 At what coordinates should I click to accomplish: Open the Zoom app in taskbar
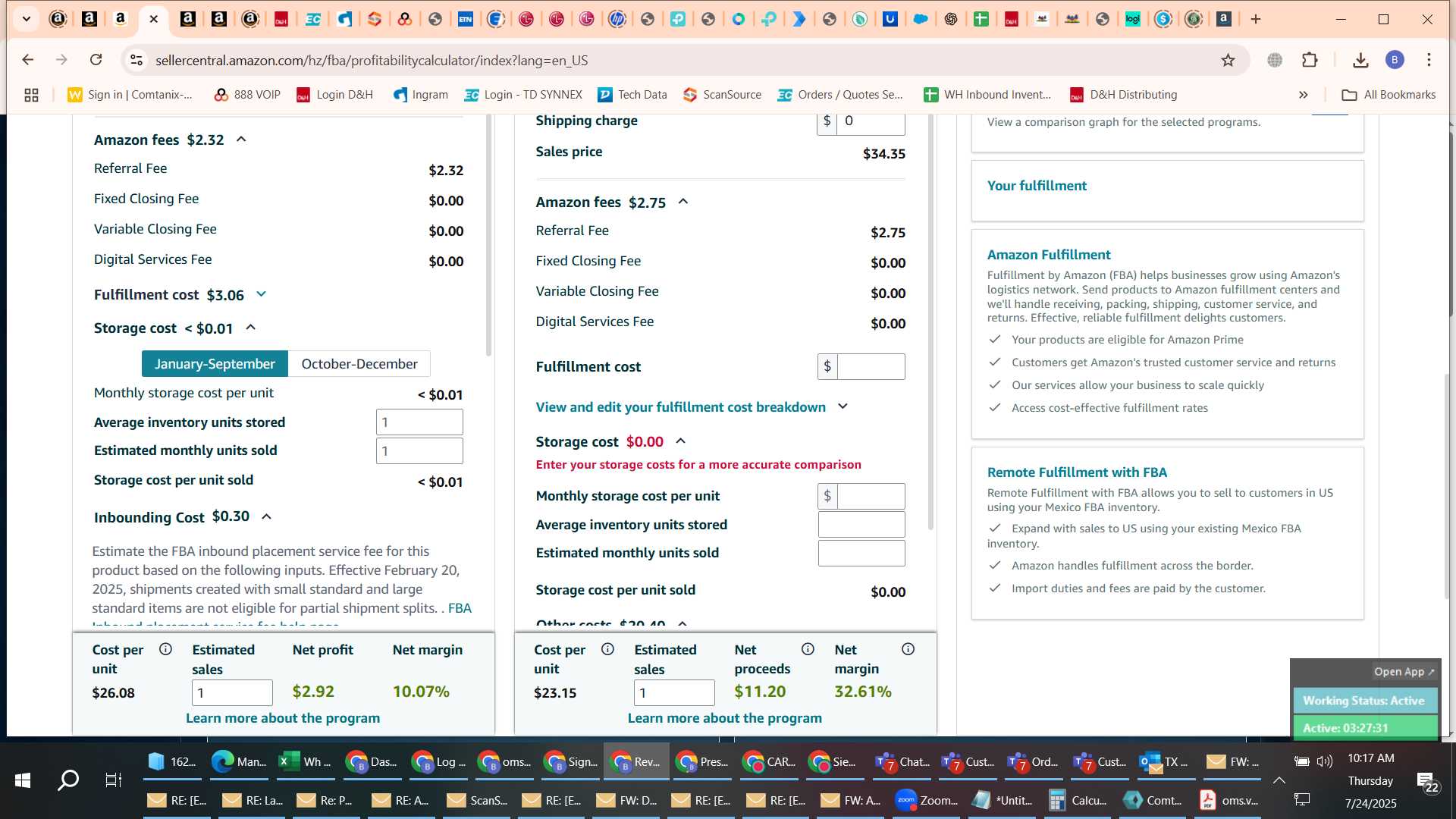tap(926, 800)
